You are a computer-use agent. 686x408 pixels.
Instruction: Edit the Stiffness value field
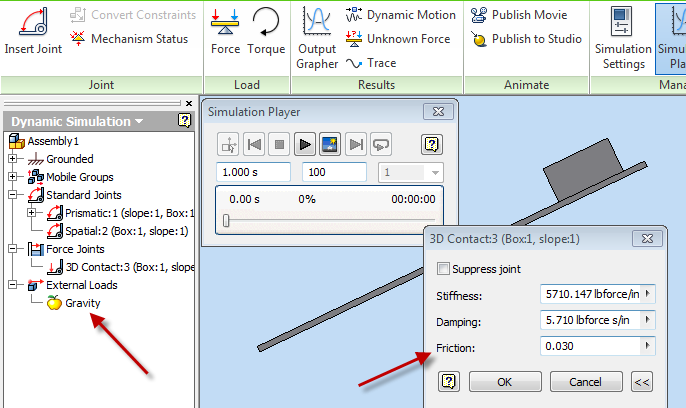(592, 294)
